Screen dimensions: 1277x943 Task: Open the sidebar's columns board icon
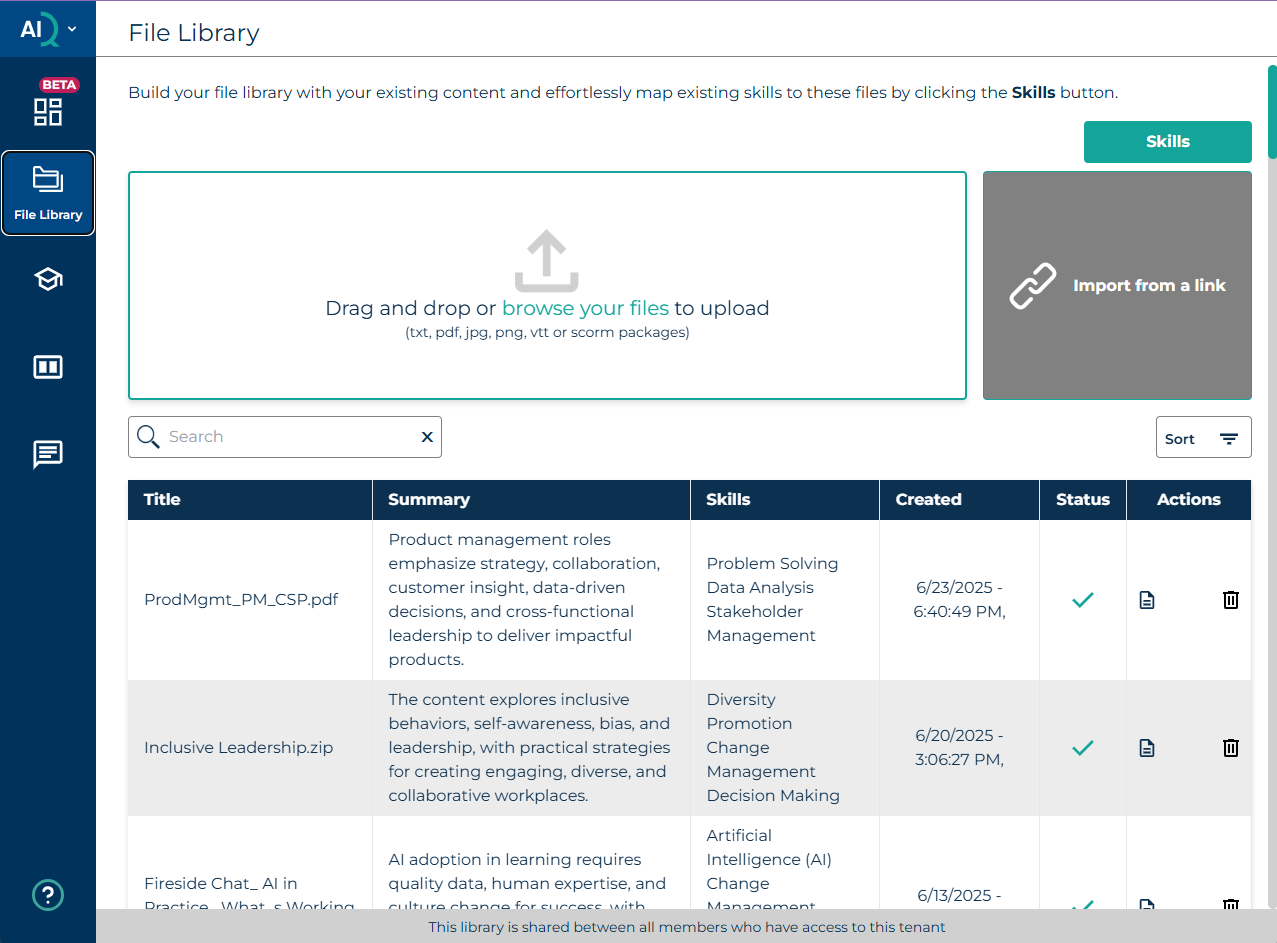click(48, 367)
